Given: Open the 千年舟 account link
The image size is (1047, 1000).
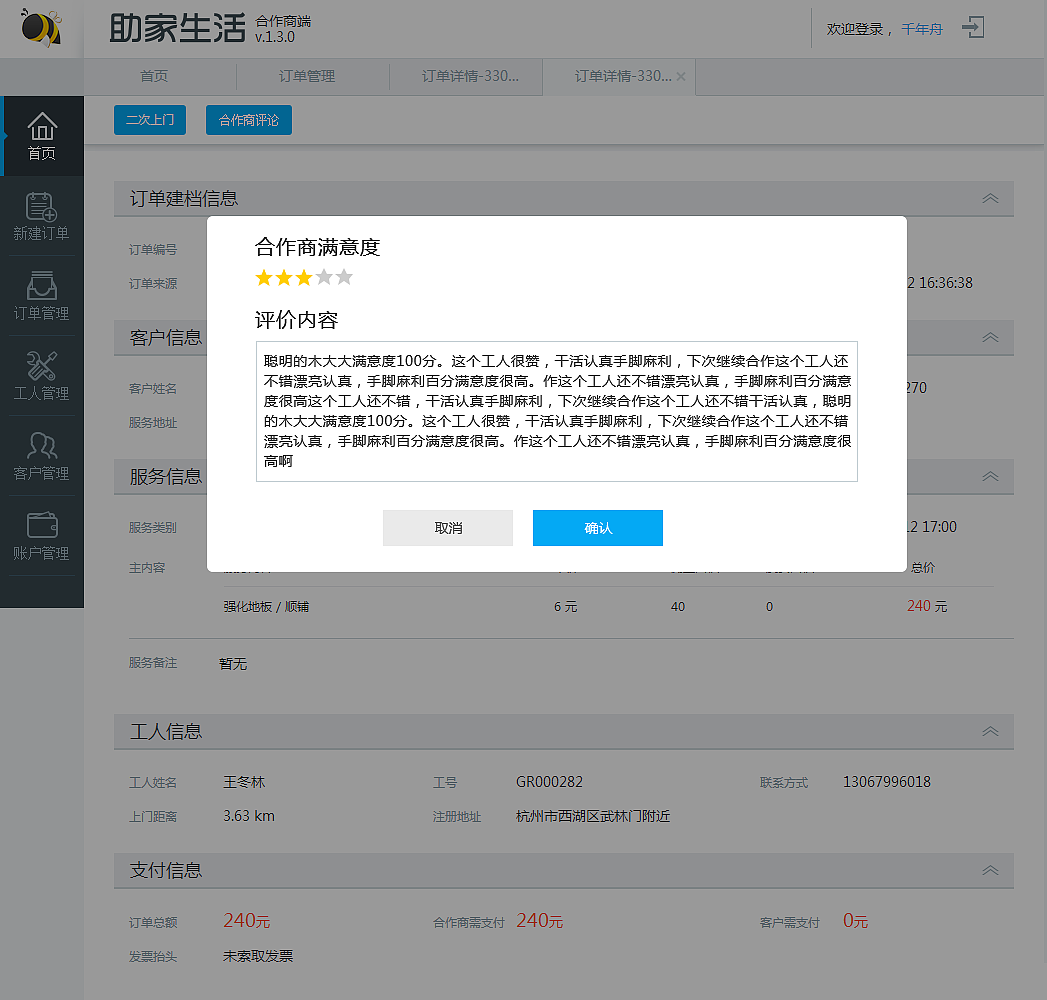Looking at the screenshot, I should [x=921, y=28].
